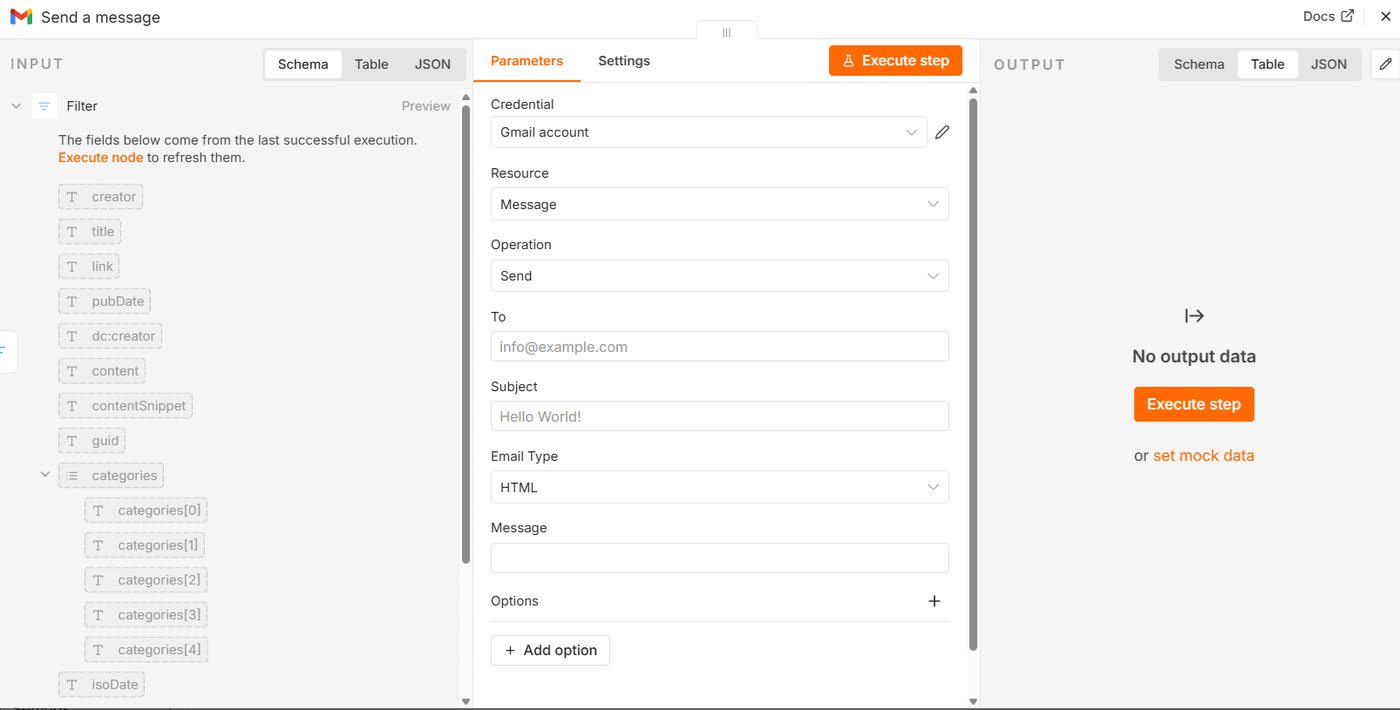The width and height of the screenshot is (1400, 710).
Task: Open the Operation dropdown
Action: click(x=719, y=276)
